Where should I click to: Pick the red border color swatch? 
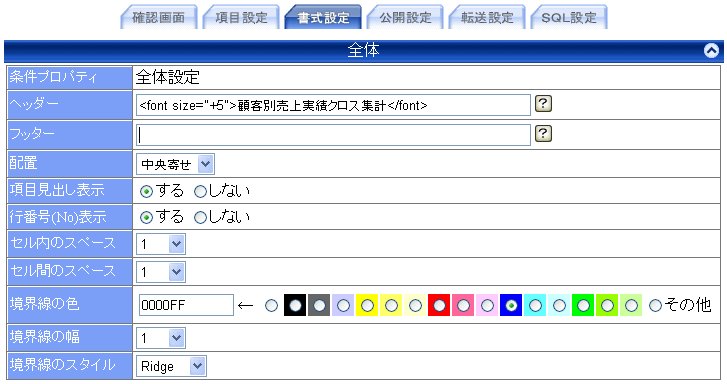click(x=439, y=305)
